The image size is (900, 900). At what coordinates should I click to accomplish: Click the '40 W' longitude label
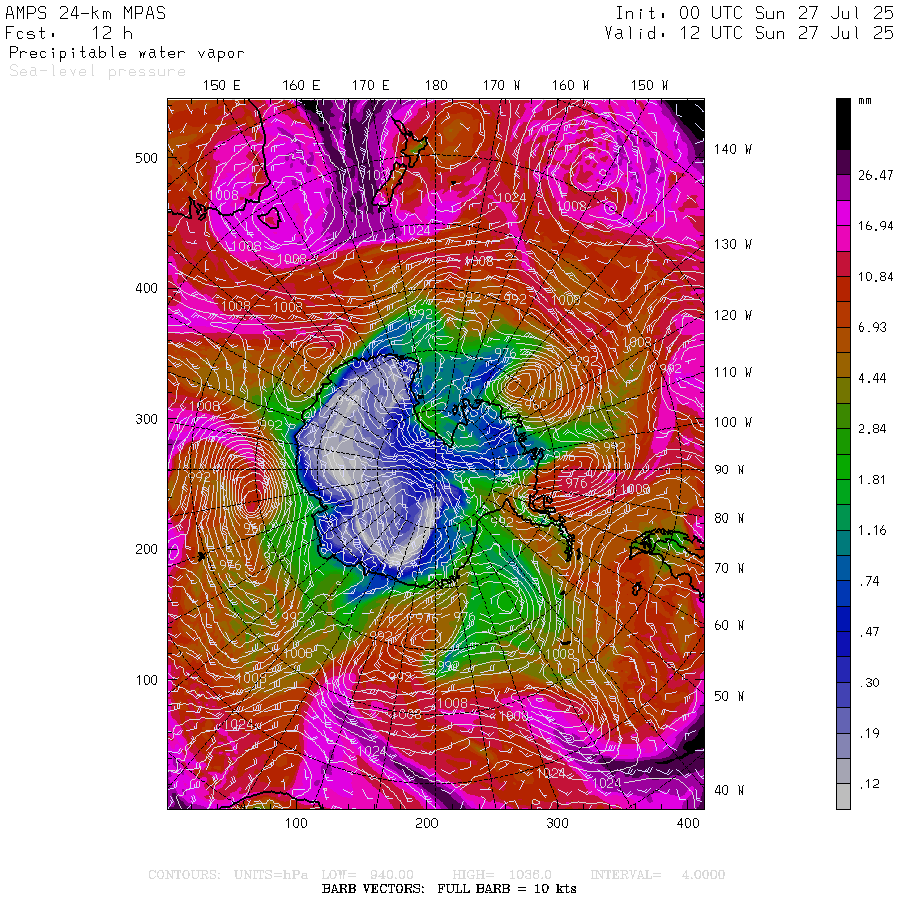tap(729, 790)
